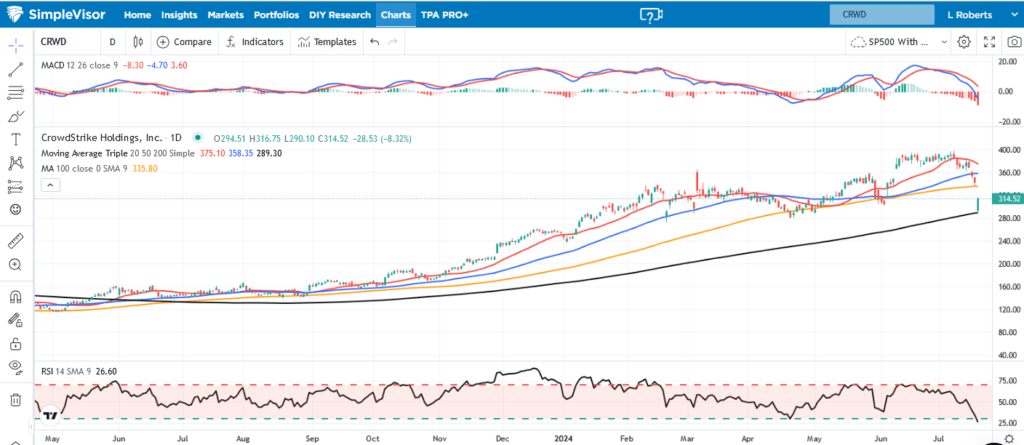The width and height of the screenshot is (1024, 445).
Task: Open the video help icon
Action: coord(650,15)
